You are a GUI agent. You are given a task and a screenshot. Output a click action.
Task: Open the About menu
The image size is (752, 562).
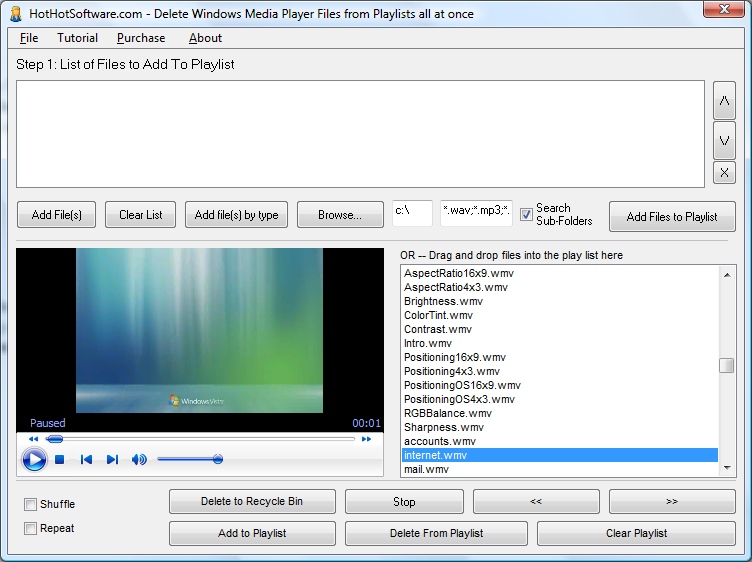pyautogui.click(x=205, y=38)
